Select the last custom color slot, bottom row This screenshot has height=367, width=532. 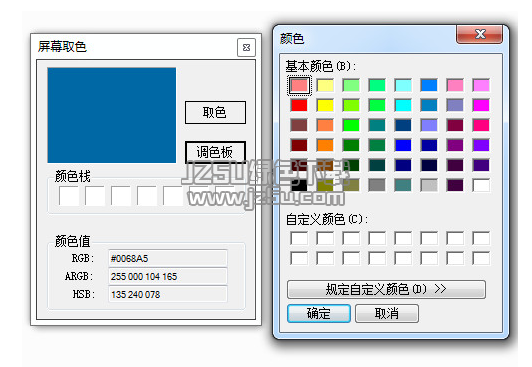click(x=481, y=258)
